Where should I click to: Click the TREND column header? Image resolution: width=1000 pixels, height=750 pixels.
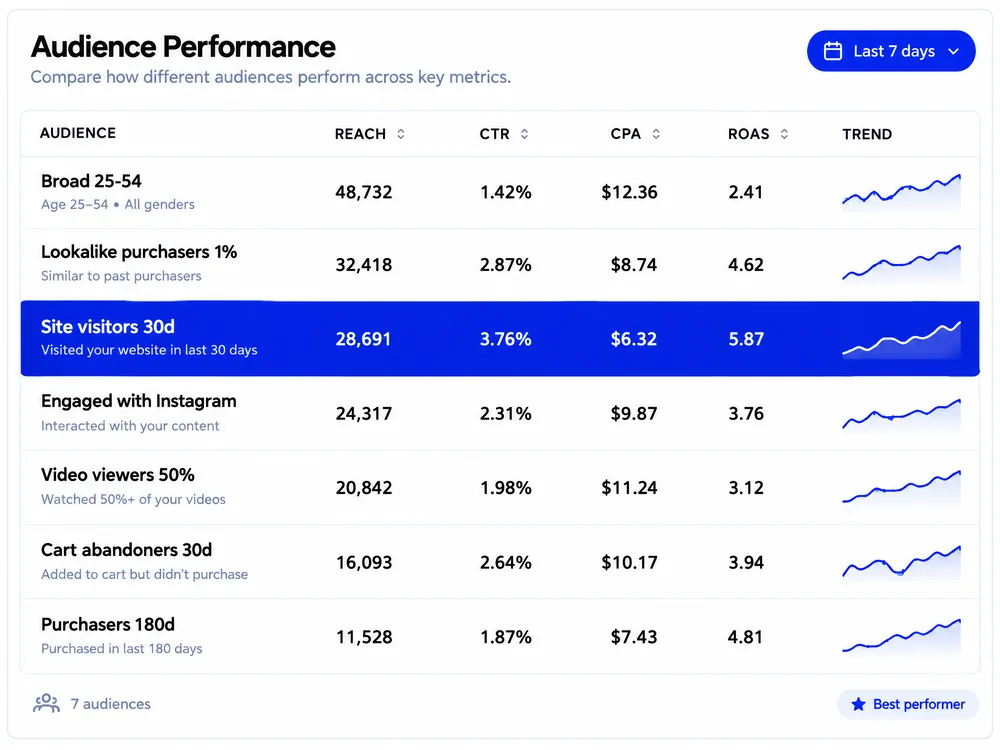point(867,134)
